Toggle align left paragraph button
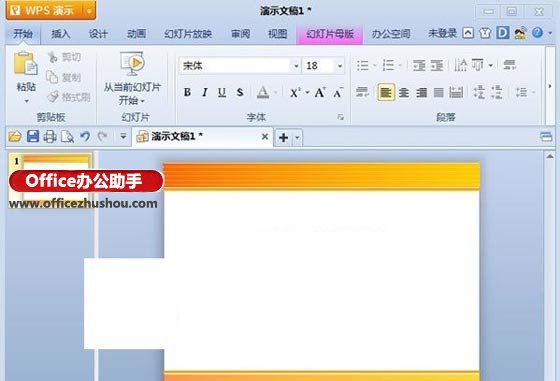The image size is (560, 381). pos(386,93)
